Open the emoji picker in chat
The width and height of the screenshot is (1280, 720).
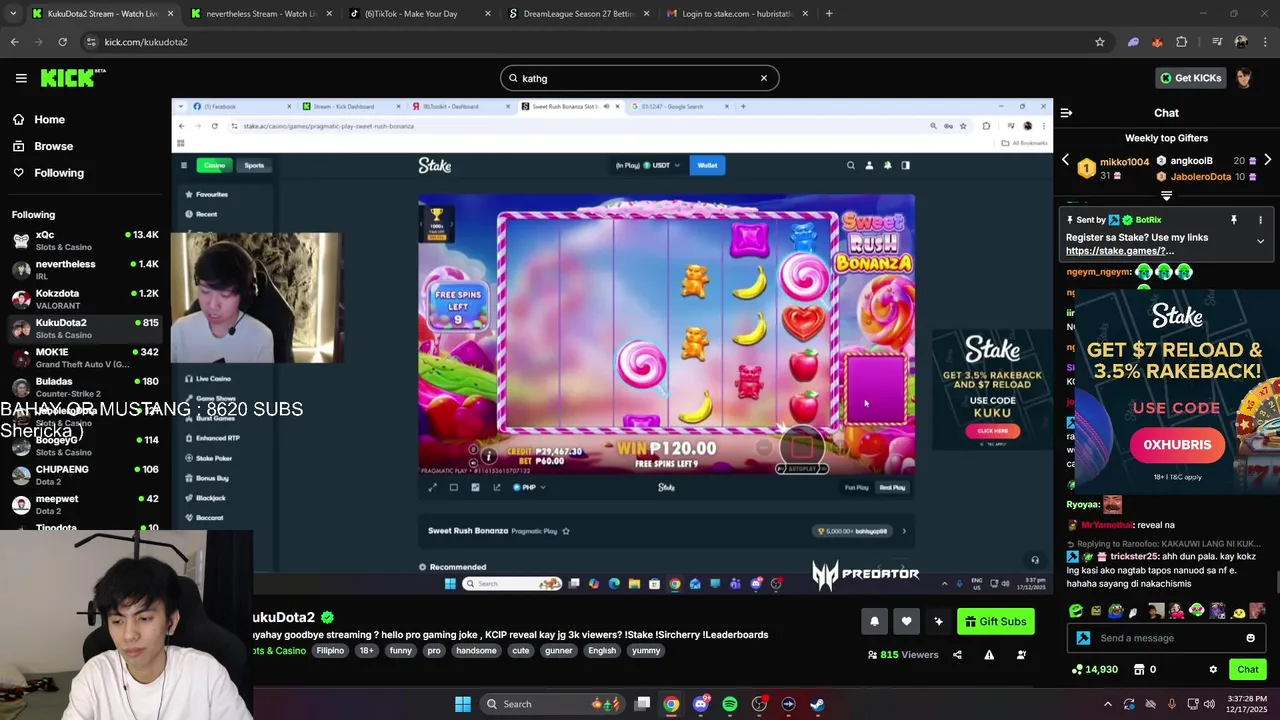coord(1250,638)
